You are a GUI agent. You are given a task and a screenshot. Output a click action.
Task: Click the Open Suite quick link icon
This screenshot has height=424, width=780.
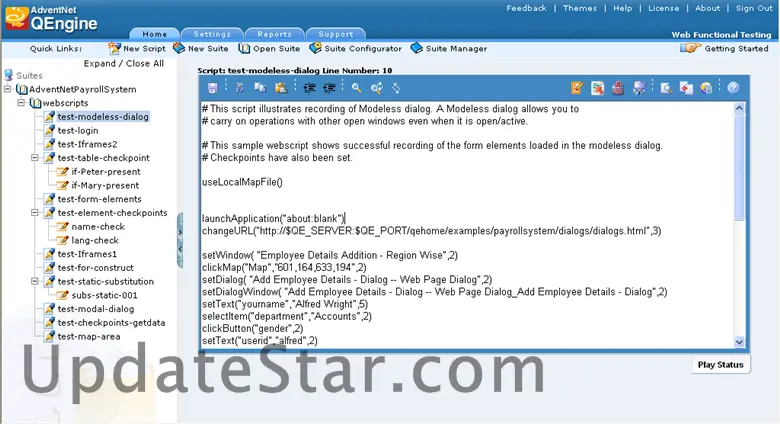coord(244,48)
